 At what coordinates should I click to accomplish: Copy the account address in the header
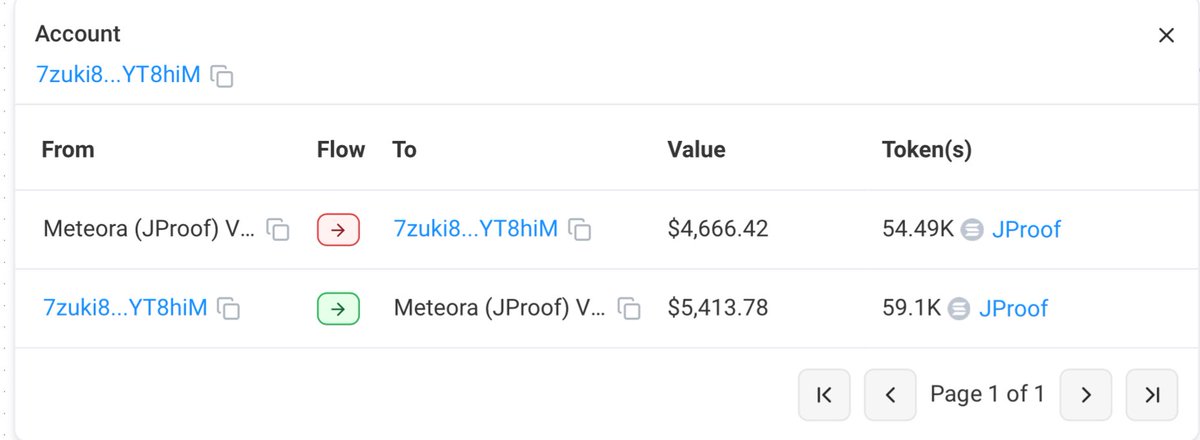(x=223, y=76)
